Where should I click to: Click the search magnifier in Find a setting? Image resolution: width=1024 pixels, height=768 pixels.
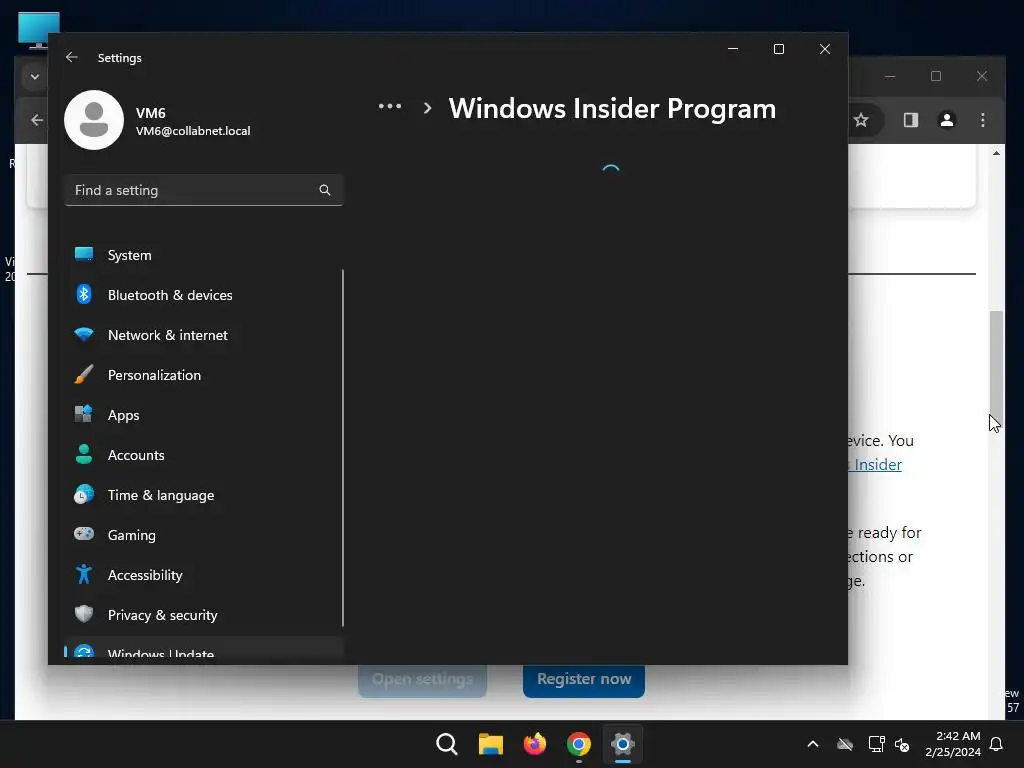pos(325,190)
